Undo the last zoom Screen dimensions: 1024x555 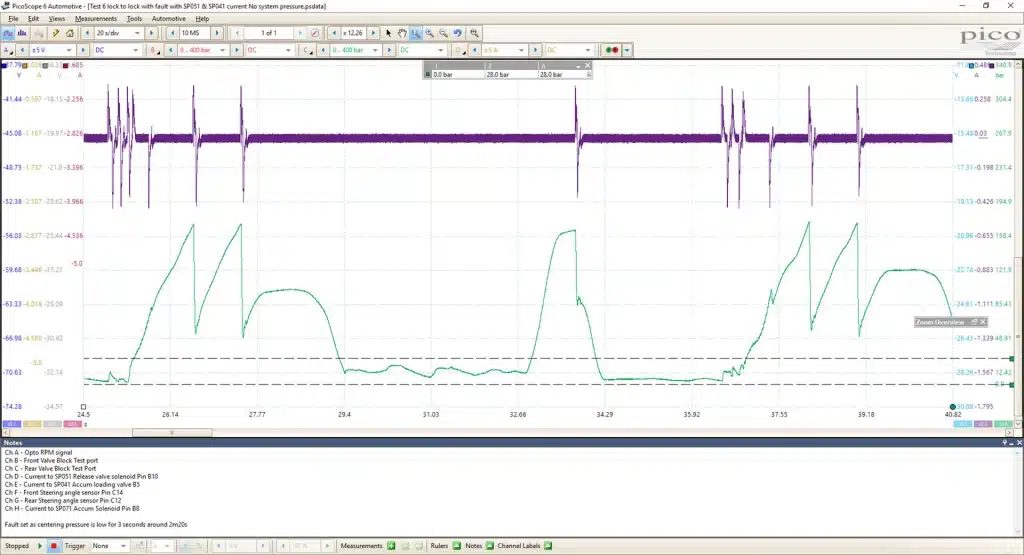458,33
